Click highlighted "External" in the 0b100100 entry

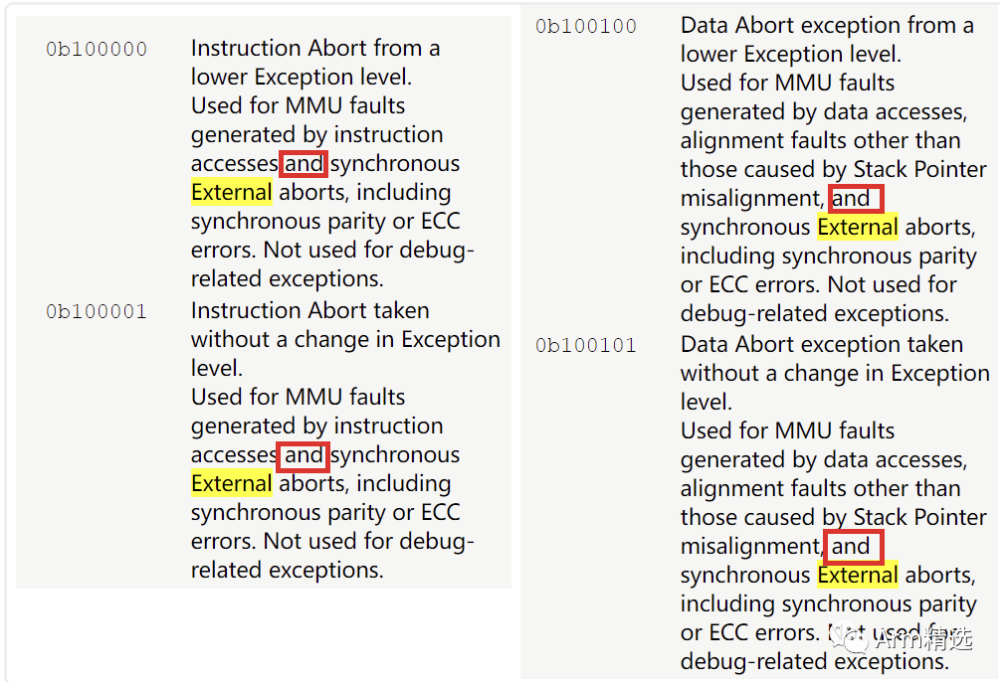click(x=857, y=228)
